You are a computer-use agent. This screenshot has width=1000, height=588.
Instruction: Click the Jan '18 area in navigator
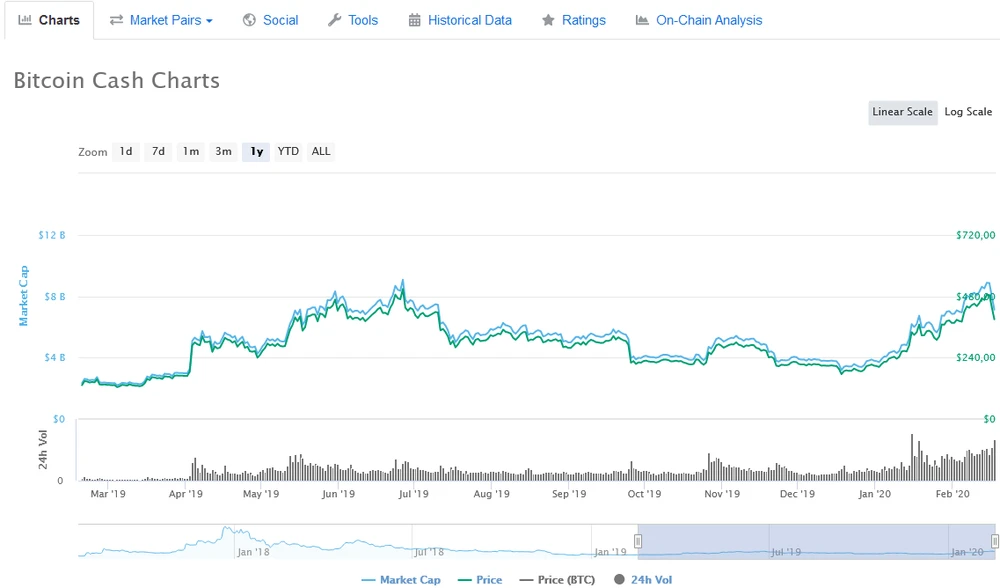coord(253,552)
